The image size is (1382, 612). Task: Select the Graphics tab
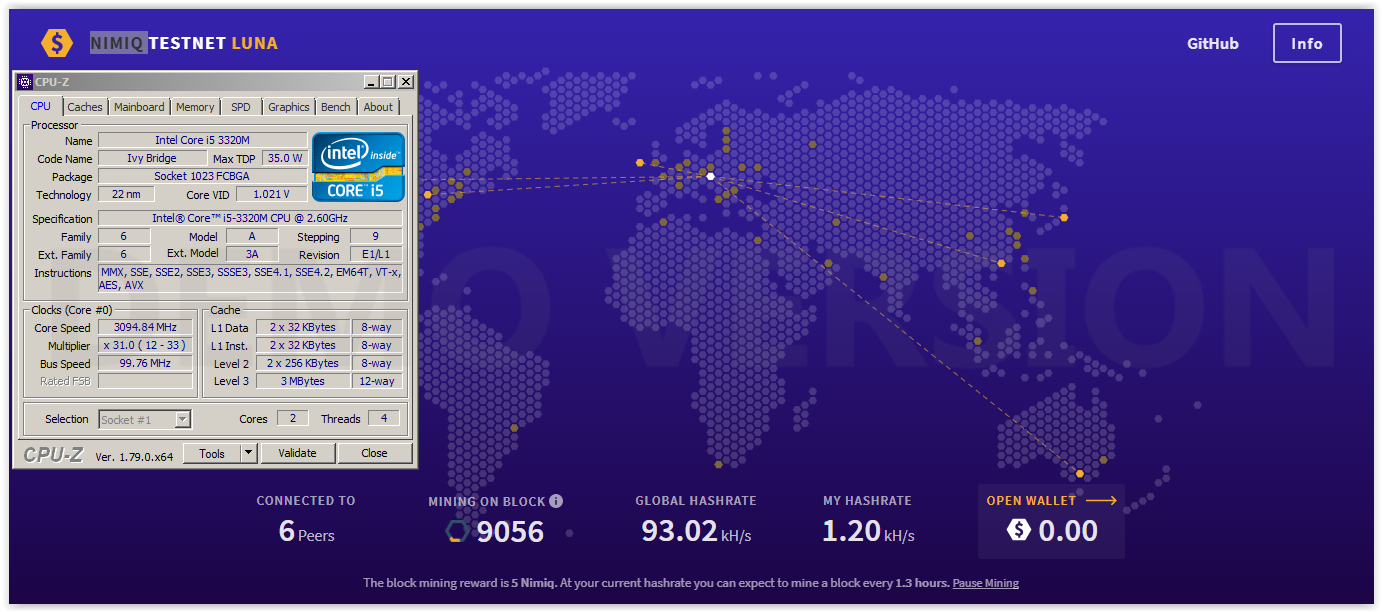289,107
